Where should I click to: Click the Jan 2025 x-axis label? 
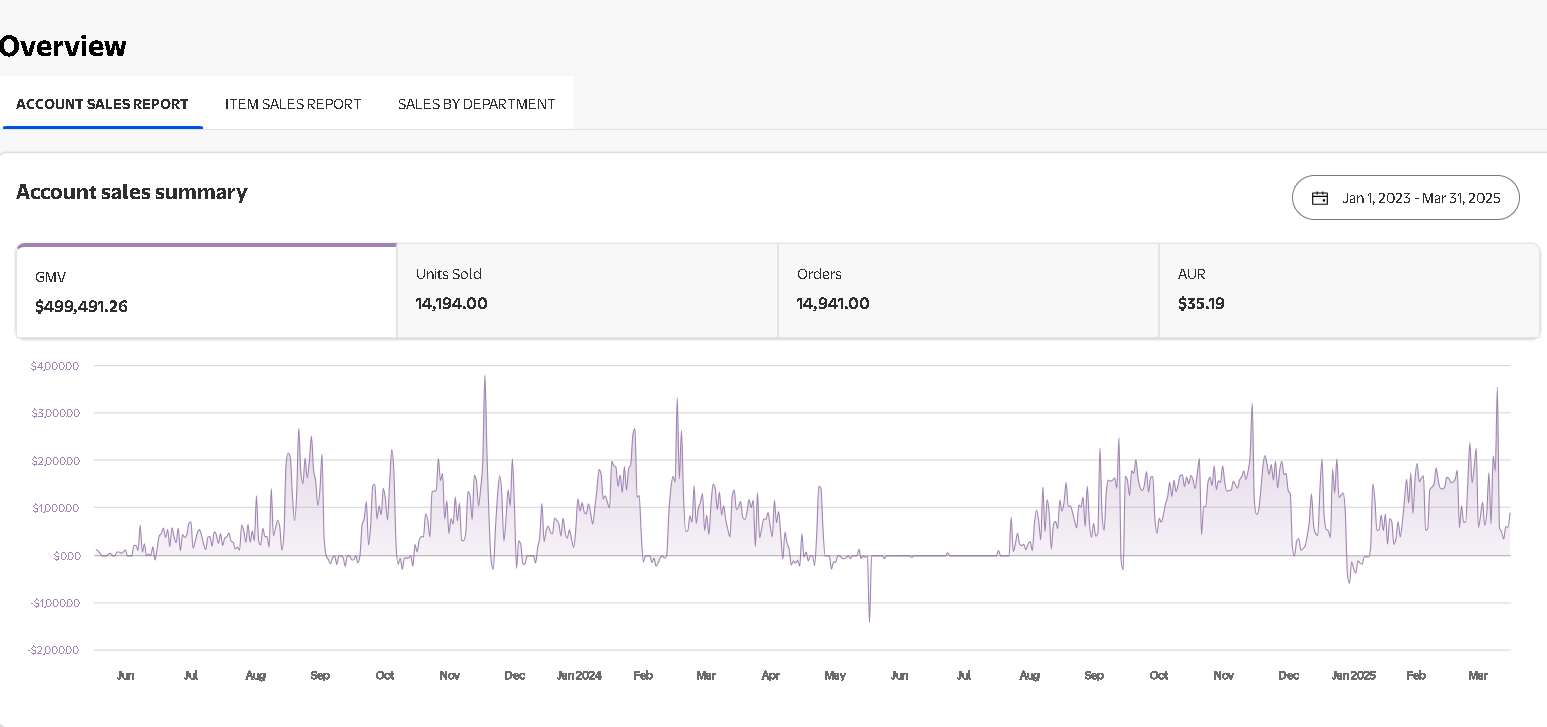coord(1353,676)
